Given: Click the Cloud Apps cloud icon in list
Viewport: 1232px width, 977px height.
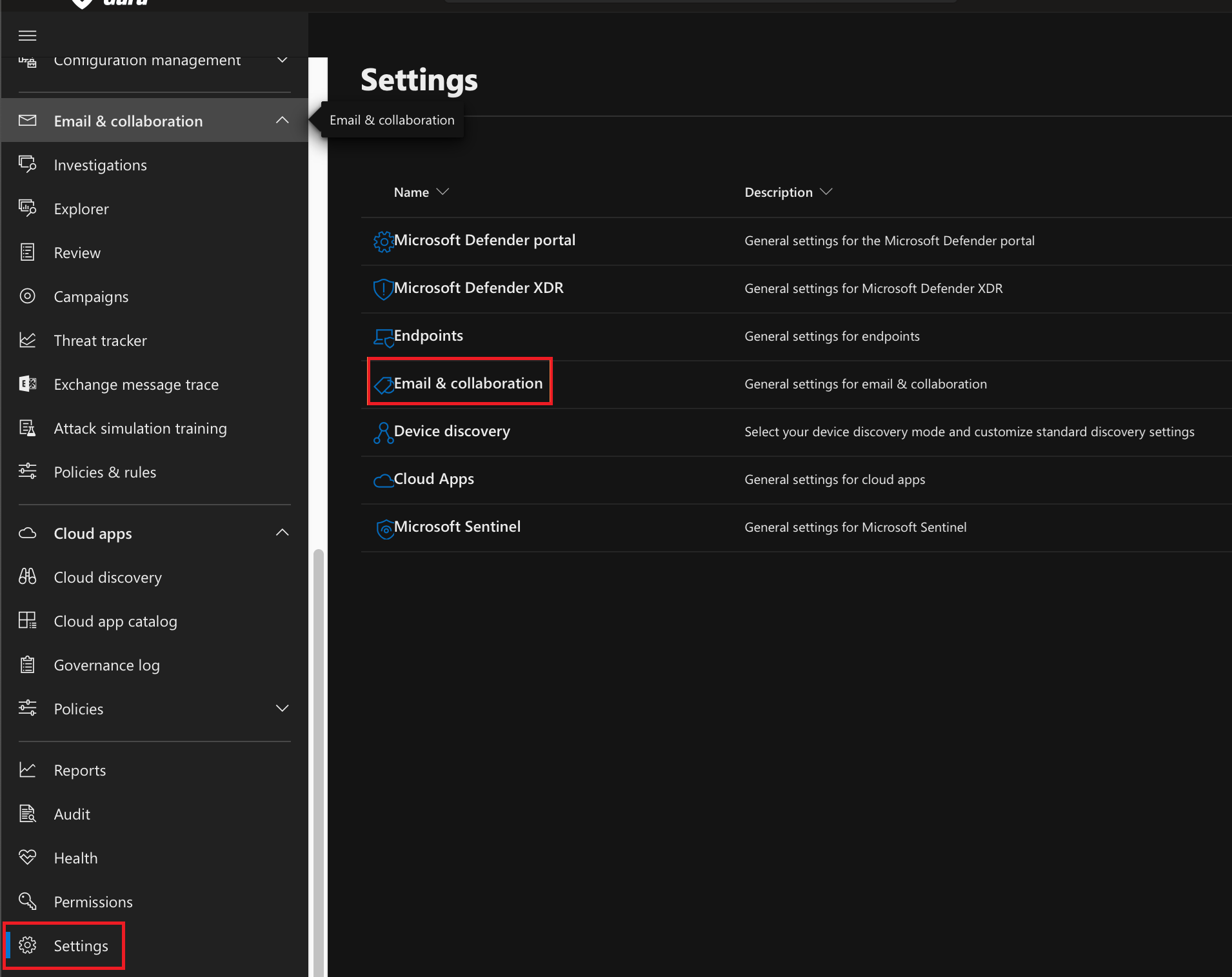Looking at the screenshot, I should 384,481.
